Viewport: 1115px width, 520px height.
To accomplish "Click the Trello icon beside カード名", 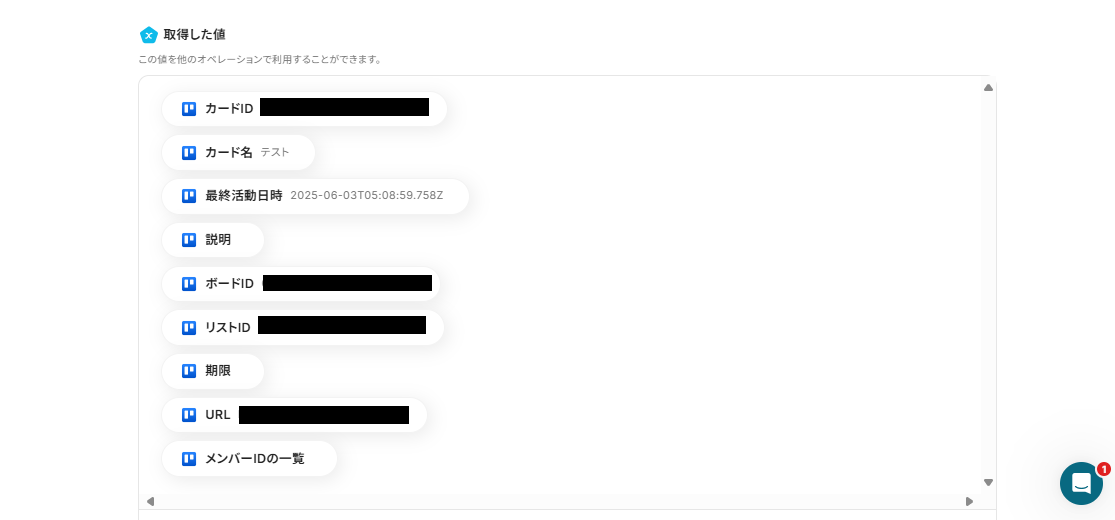I will (188, 152).
